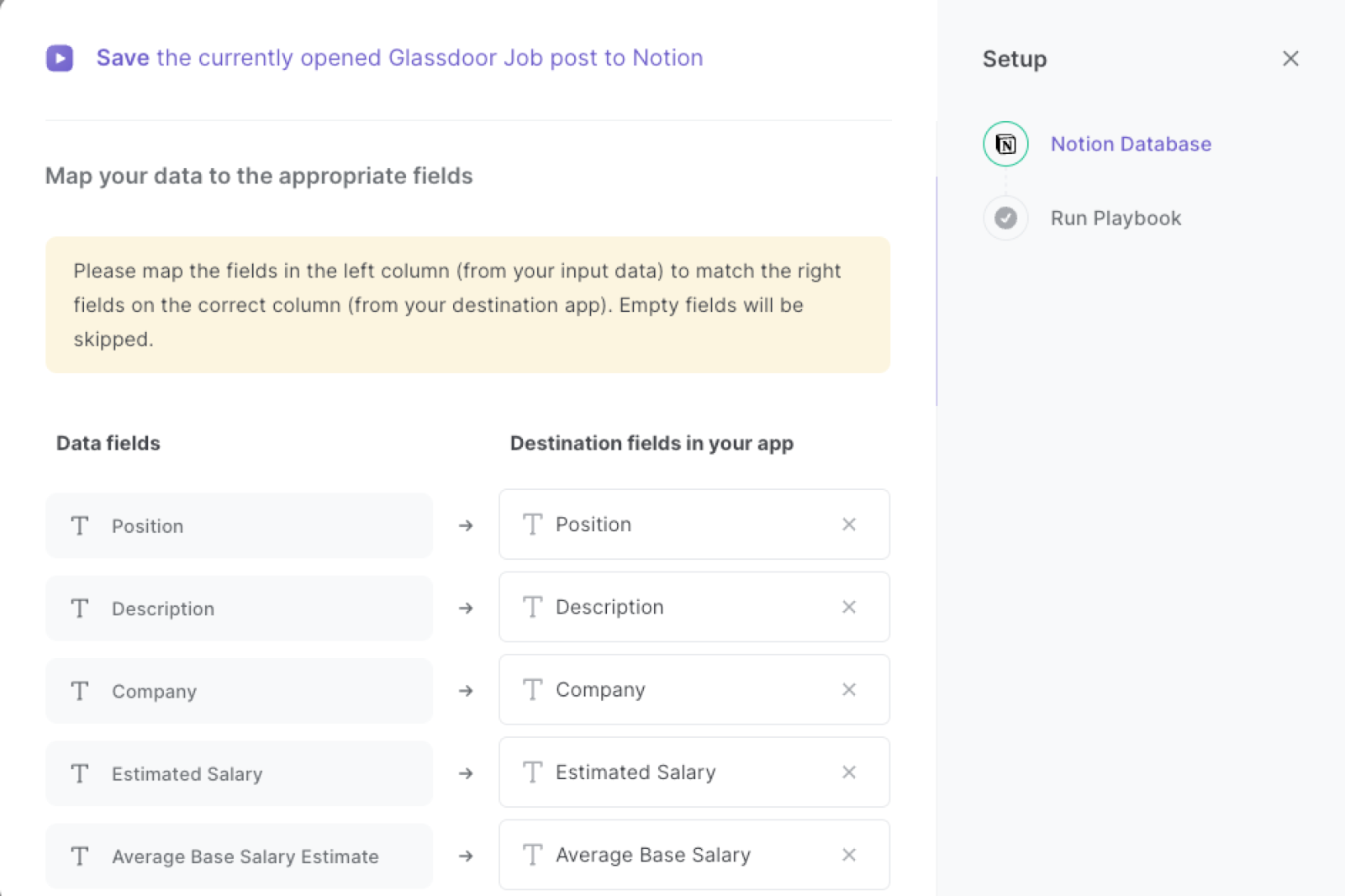This screenshot has height=896, width=1345.
Task: Clear the Average Base Salary destination mapping
Action: coord(849,855)
